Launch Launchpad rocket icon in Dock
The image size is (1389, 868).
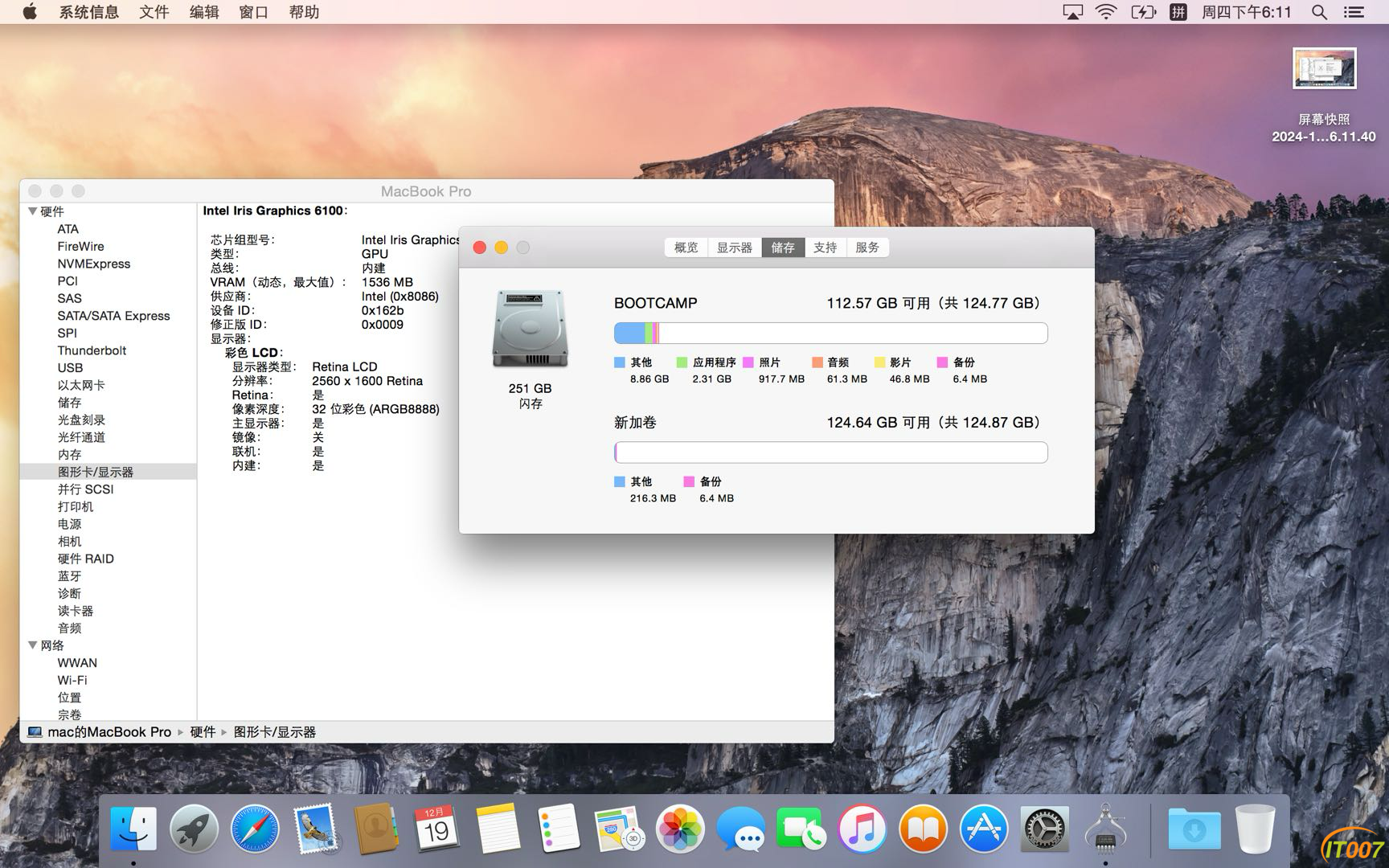(x=194, y=829)
